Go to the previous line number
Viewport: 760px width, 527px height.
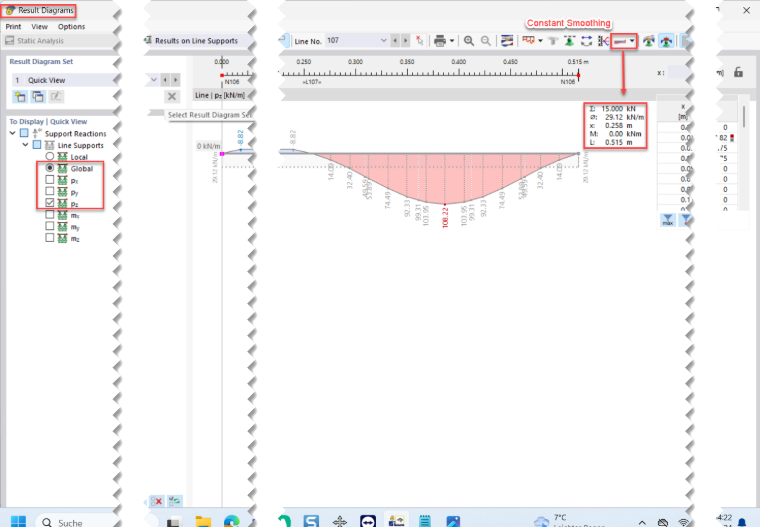395,41
